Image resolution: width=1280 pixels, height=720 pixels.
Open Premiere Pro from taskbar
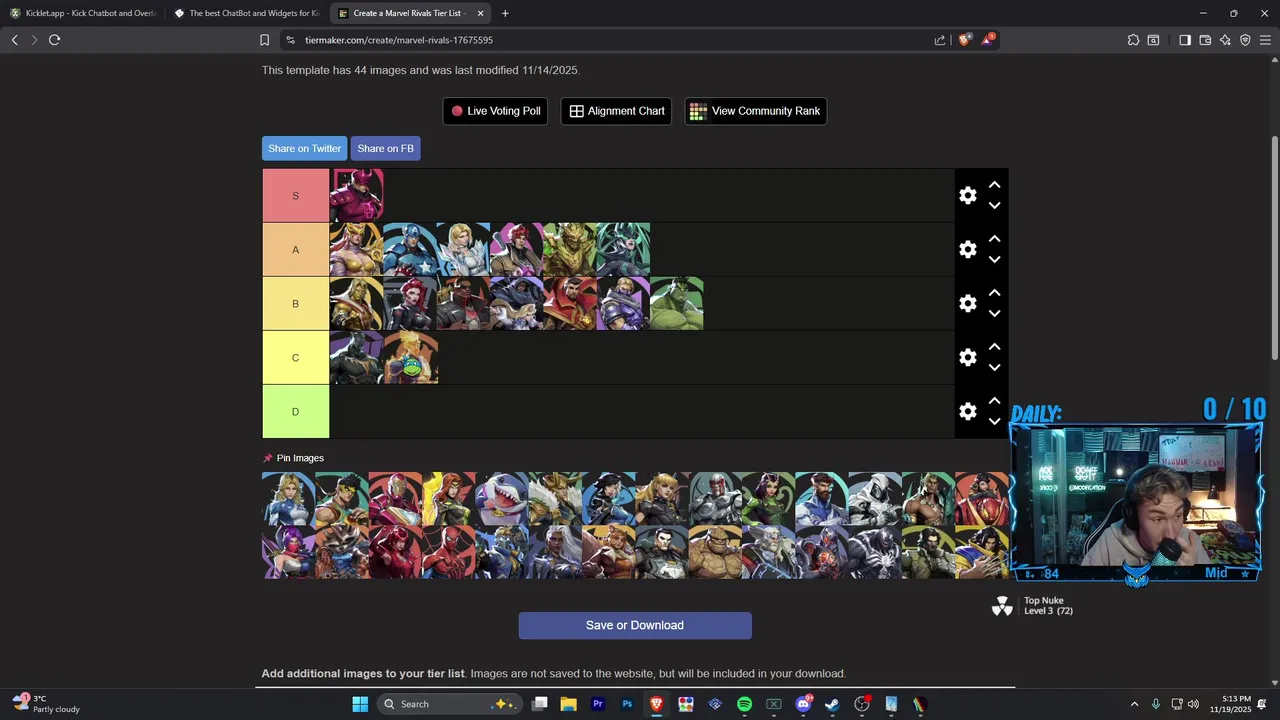tap(598, 704)
